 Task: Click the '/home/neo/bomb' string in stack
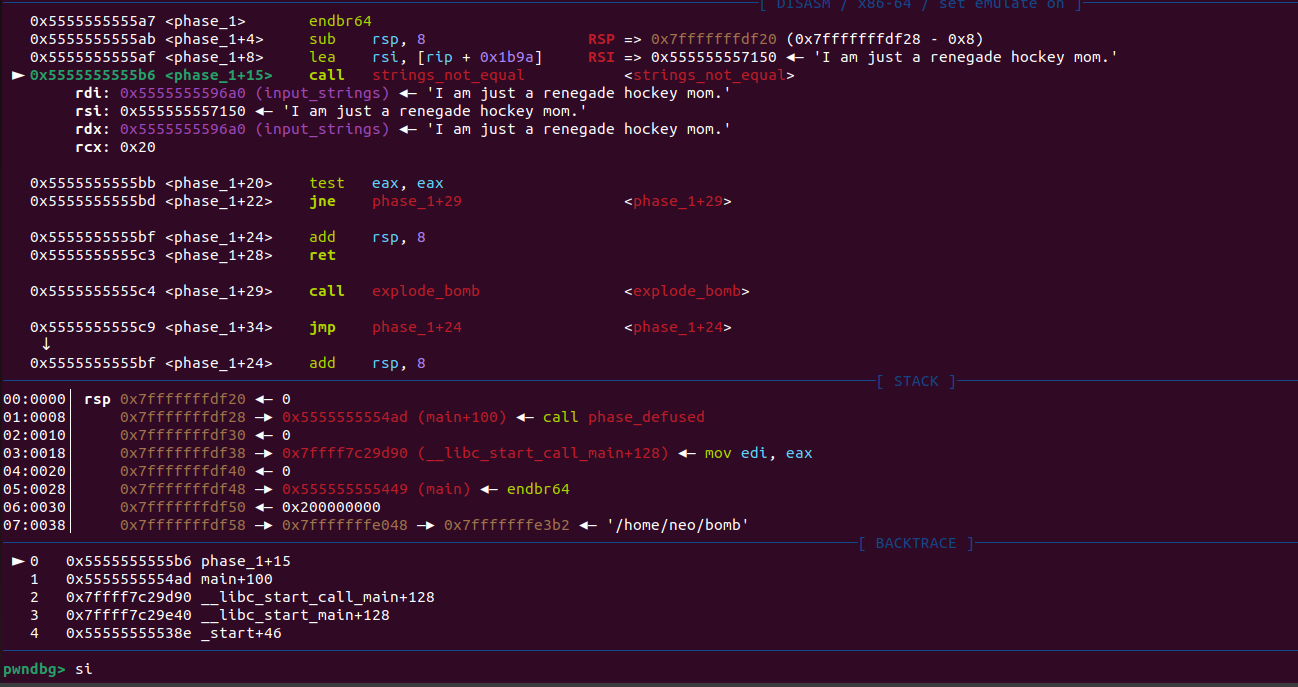(677, 525)
